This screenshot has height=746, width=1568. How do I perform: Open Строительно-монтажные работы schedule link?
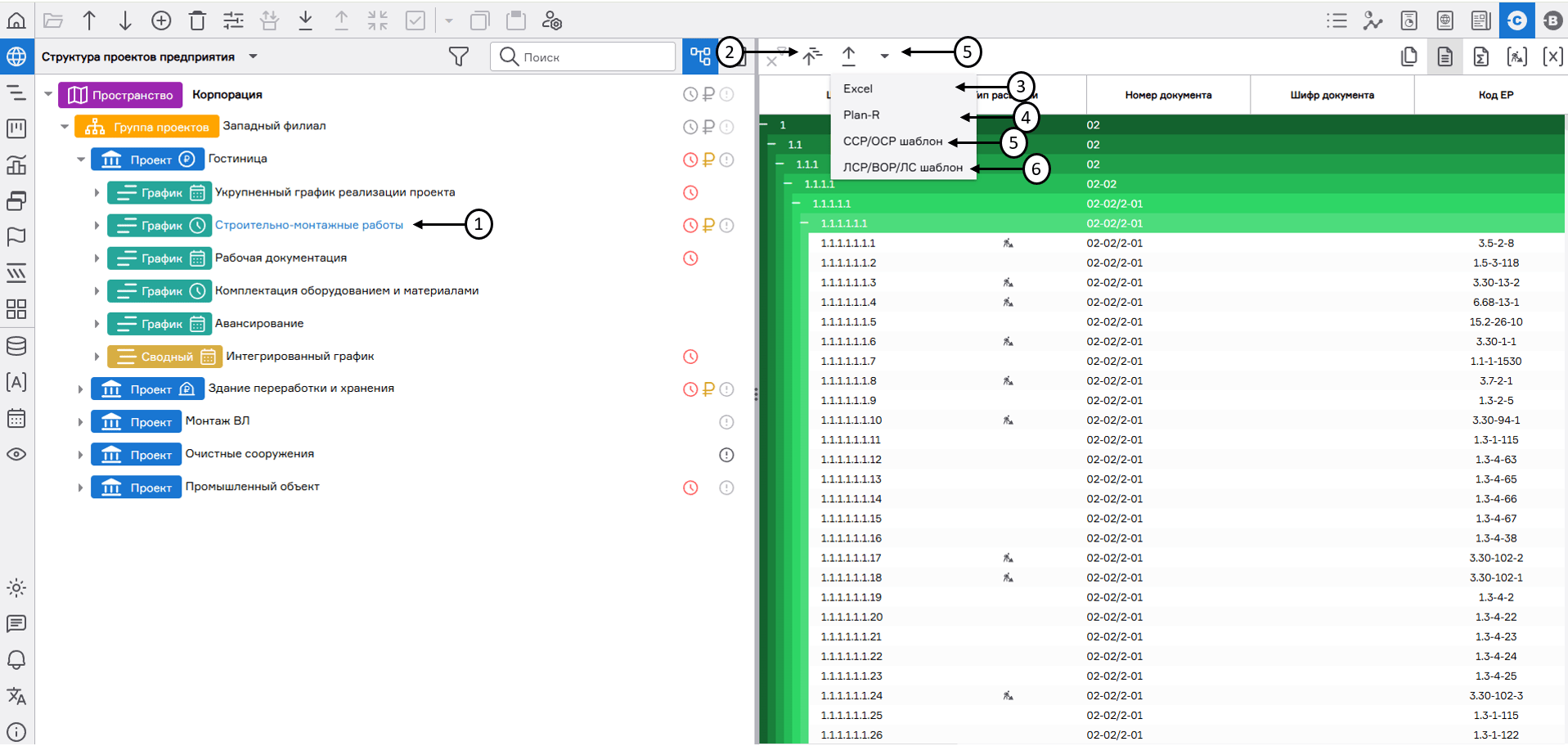(308, 225)
